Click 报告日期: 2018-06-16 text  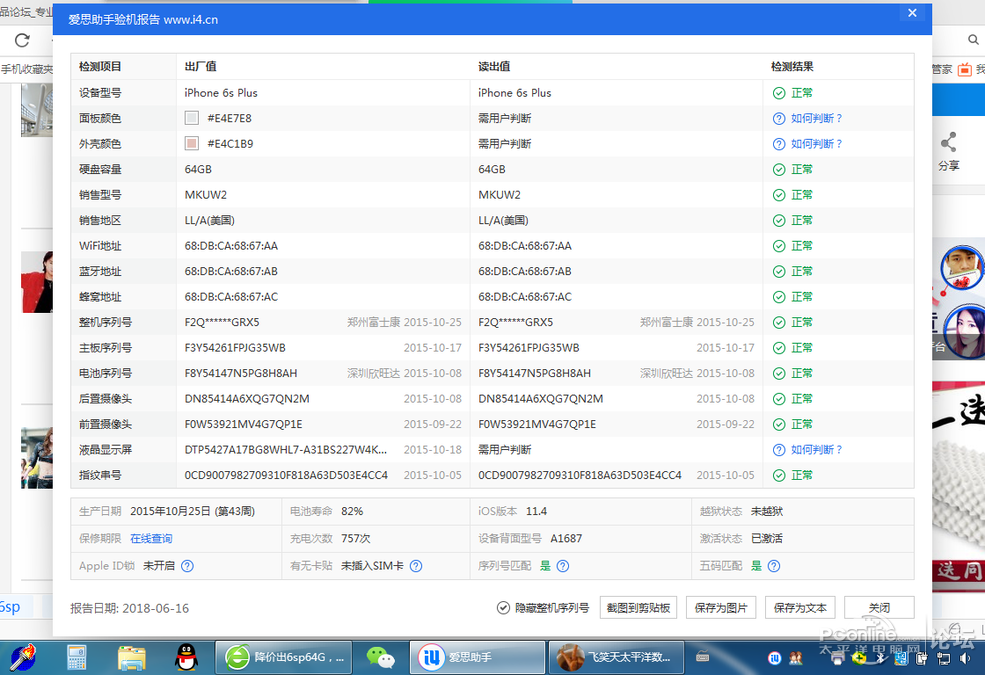(129, 608)
